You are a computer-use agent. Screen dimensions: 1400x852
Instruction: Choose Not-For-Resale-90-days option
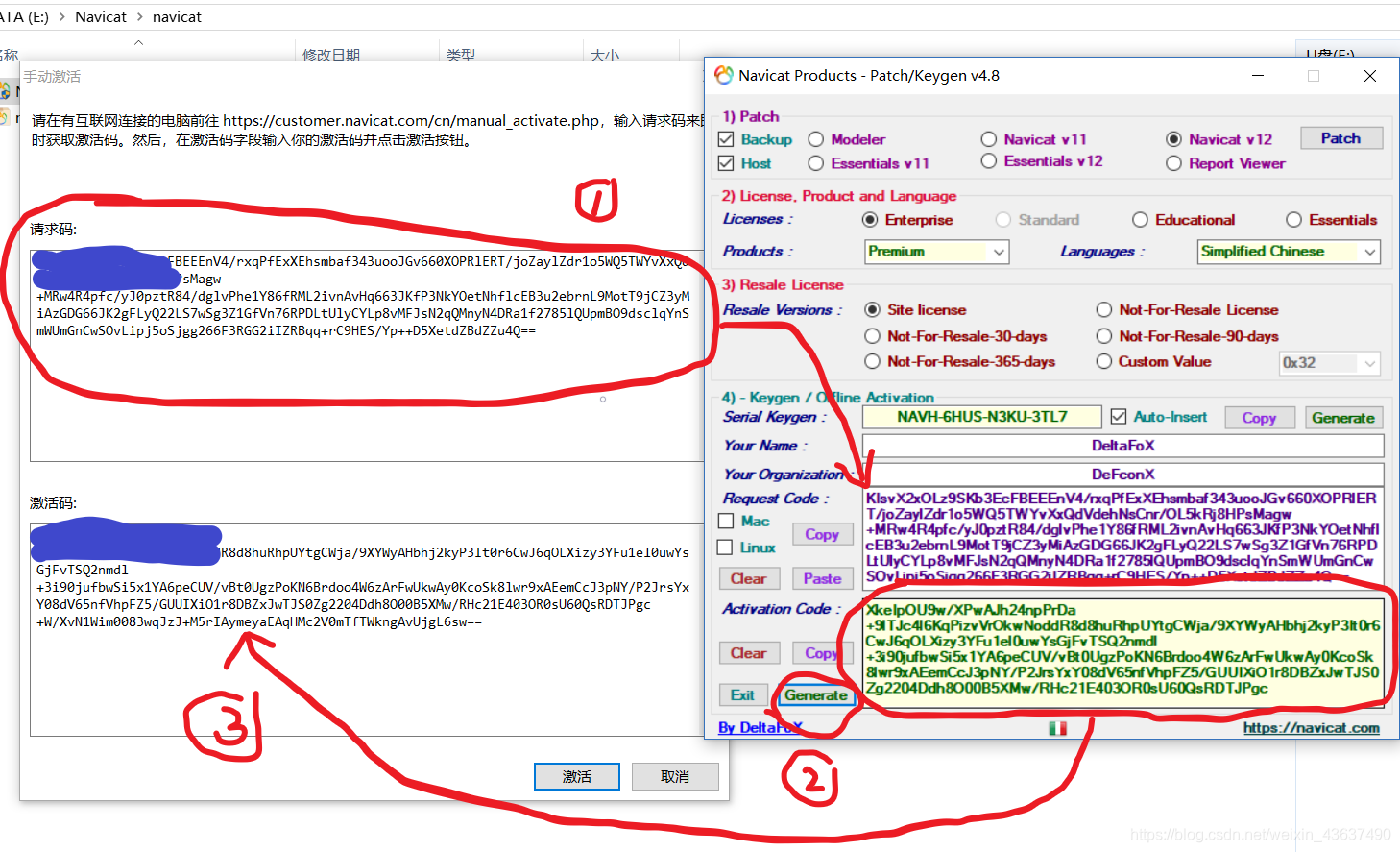1104,336
